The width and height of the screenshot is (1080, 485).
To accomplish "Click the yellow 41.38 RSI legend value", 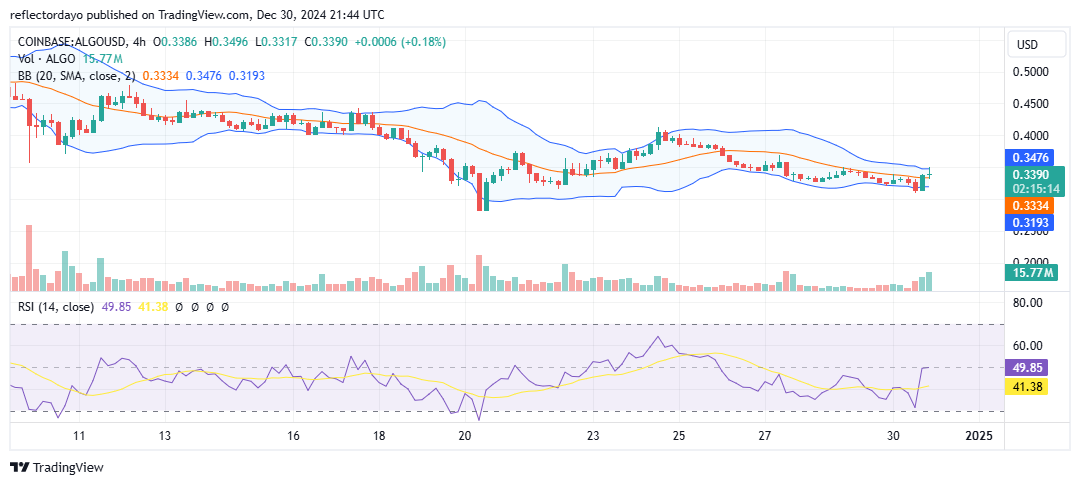I will [x=154, y=307].
